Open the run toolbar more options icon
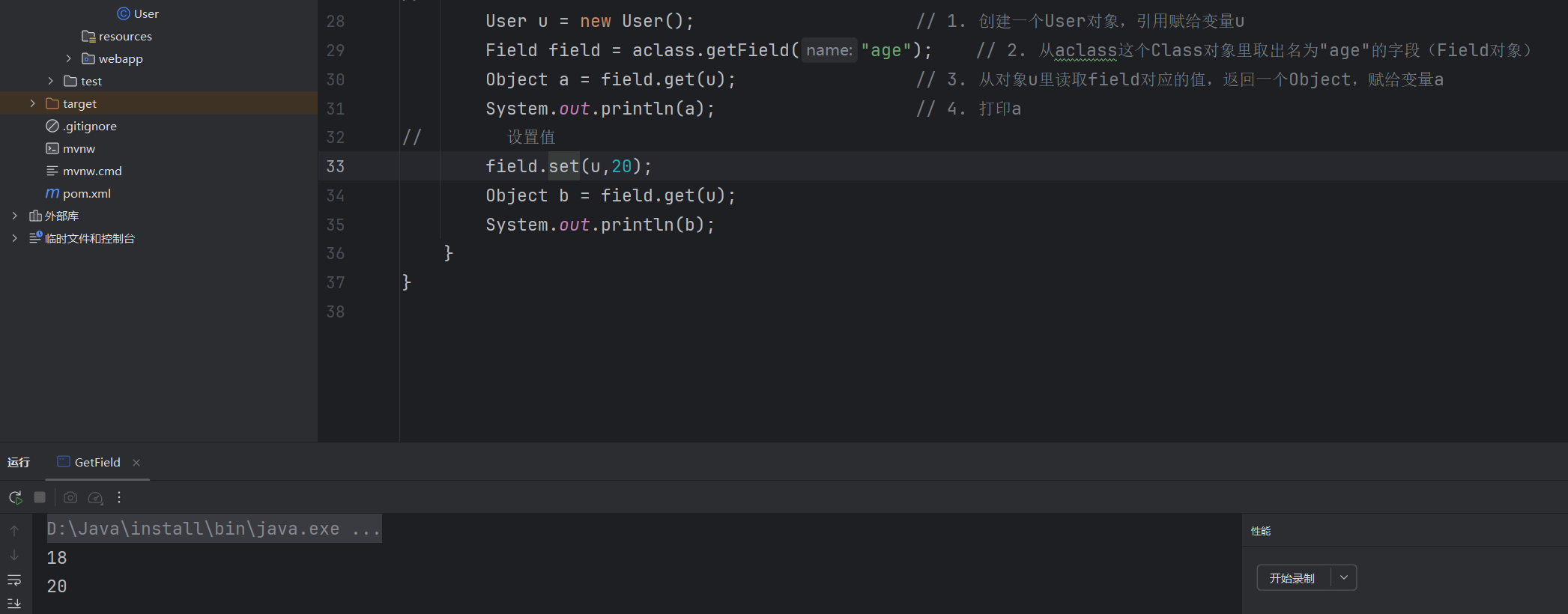 pos(119,497)
